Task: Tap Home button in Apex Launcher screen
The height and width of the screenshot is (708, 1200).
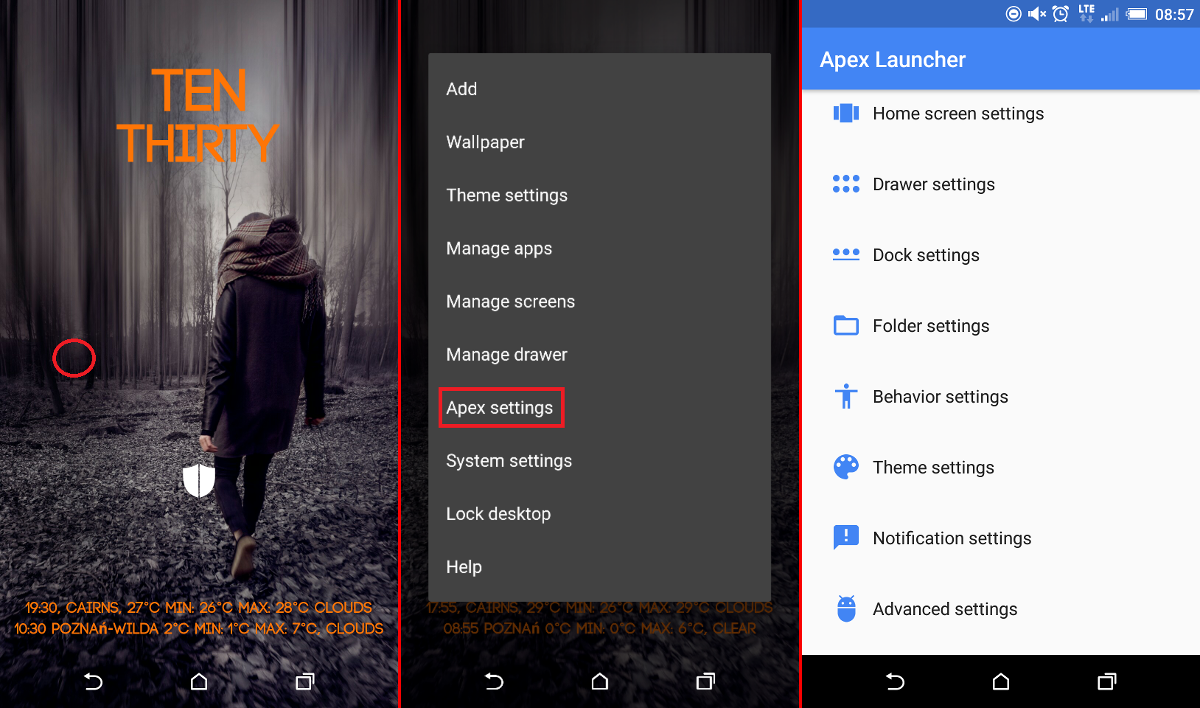Action: point(1001,682)
